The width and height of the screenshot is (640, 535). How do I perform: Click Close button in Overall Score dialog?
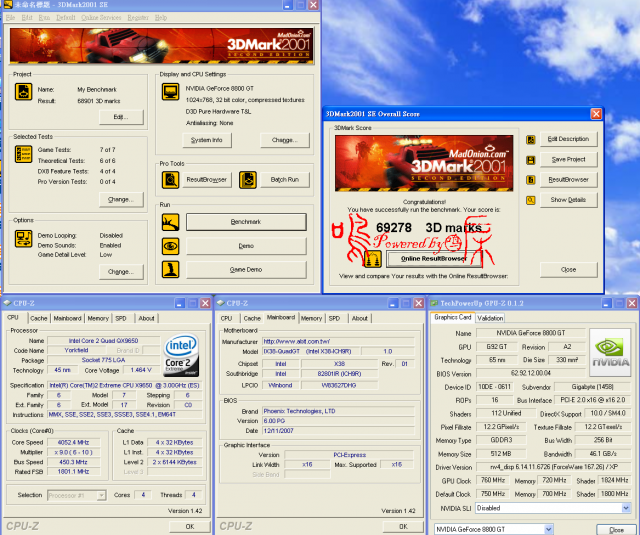click(x=569, y=270)
